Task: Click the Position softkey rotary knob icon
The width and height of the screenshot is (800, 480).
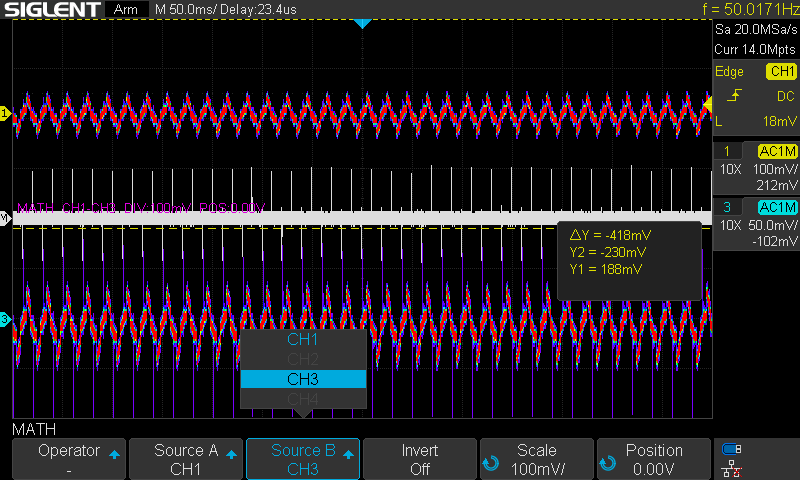Action: [608, 463]
